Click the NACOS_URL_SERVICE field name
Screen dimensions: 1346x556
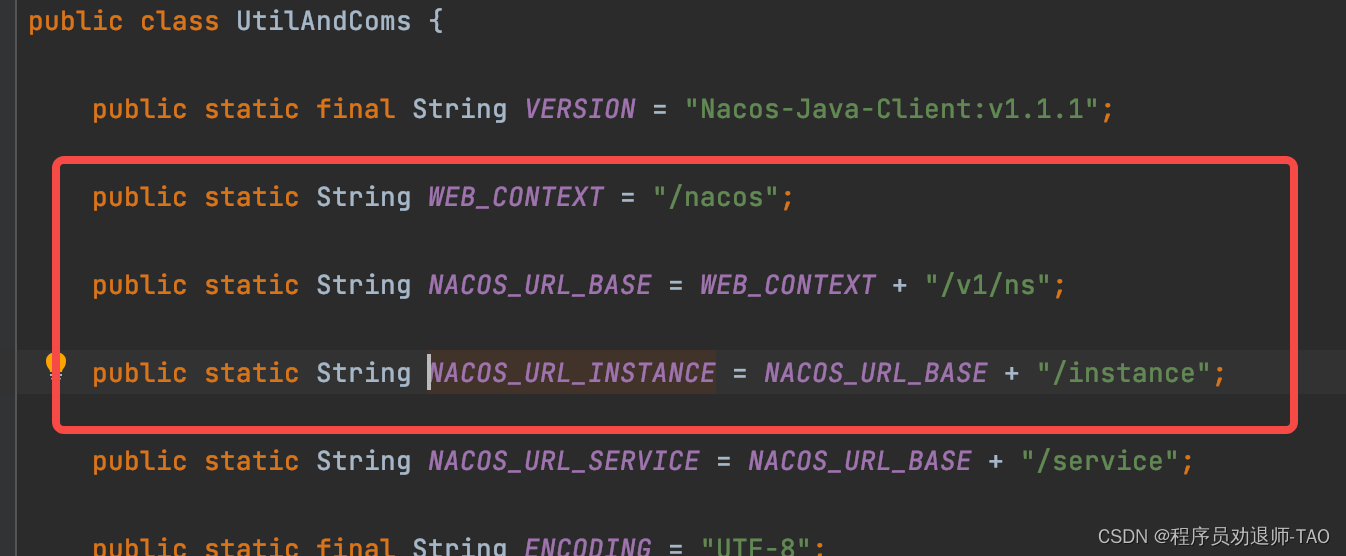[564, 461]
